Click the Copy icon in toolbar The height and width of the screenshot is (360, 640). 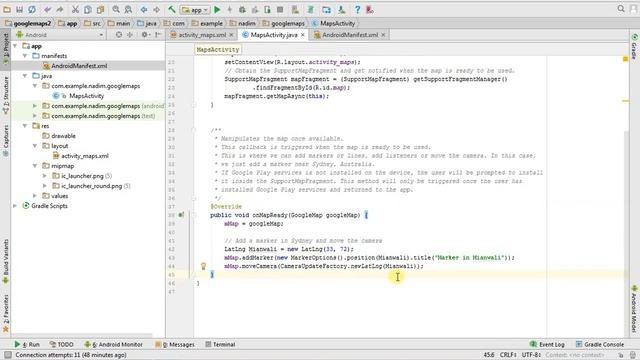pyautogui.click(x=88, y=9)
